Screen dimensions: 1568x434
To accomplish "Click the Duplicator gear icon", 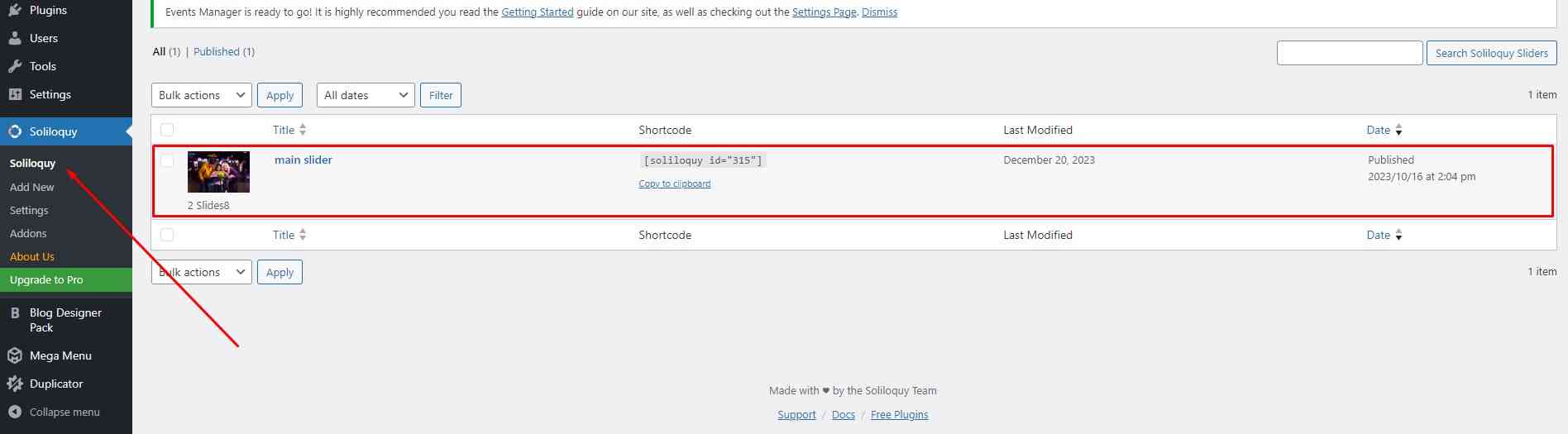I will pyautogui.click(x=15, y=384).
